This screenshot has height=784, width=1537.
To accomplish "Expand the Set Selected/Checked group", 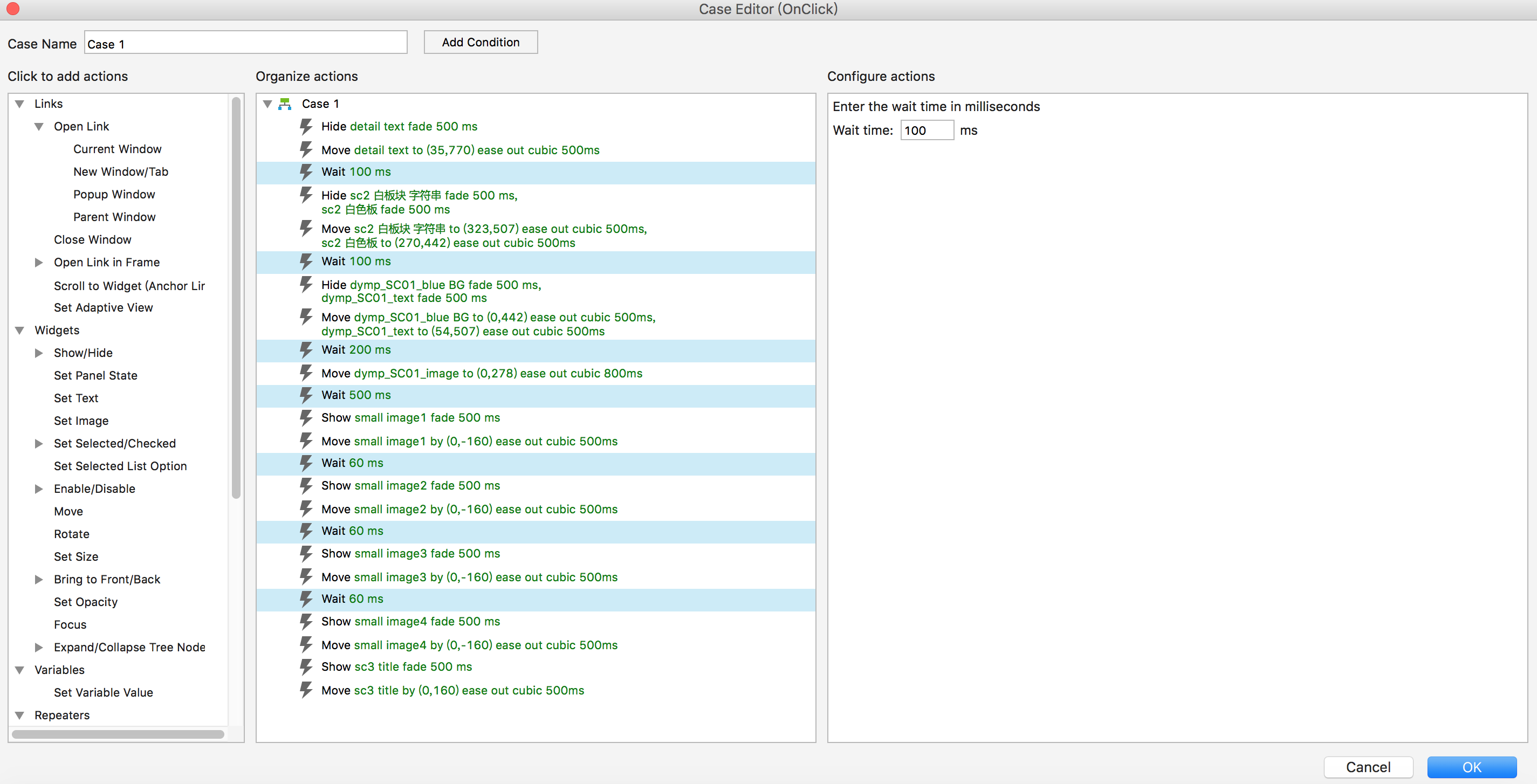I will coord(39,444).
